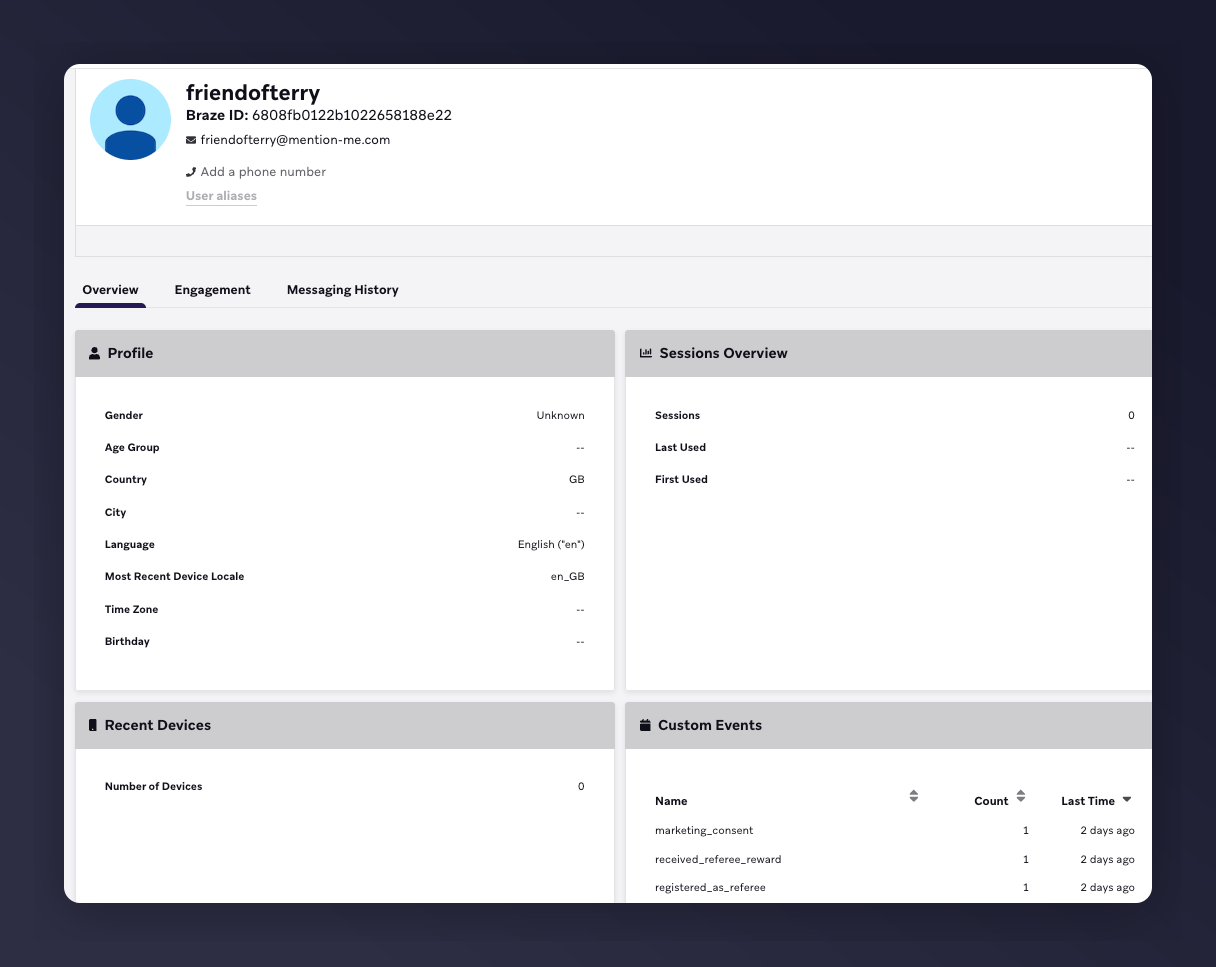Click the Last Used label
The height and width of the screenshot is (967, 1216).
[681, 448]
